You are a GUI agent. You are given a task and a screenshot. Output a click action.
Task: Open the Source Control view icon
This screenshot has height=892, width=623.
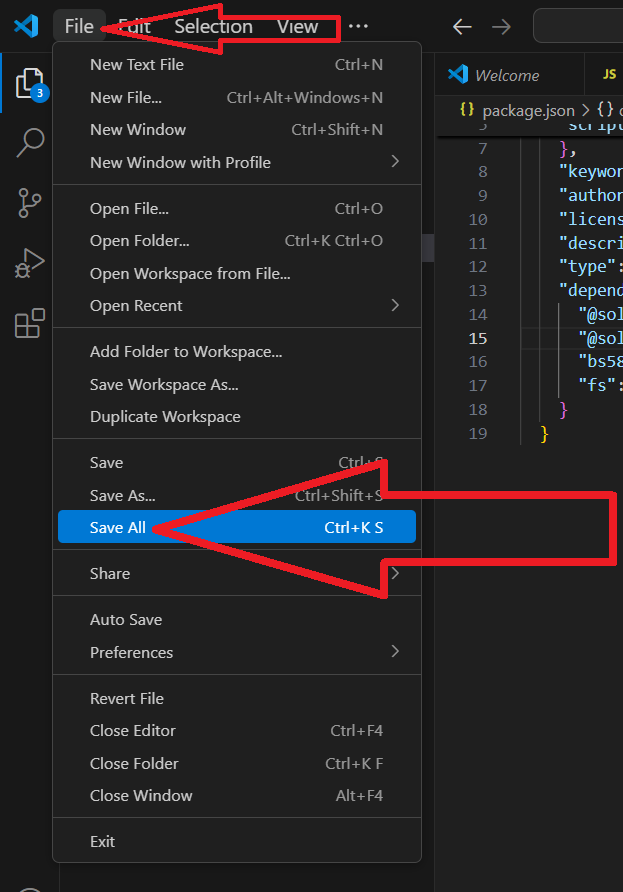coord(30,203)
